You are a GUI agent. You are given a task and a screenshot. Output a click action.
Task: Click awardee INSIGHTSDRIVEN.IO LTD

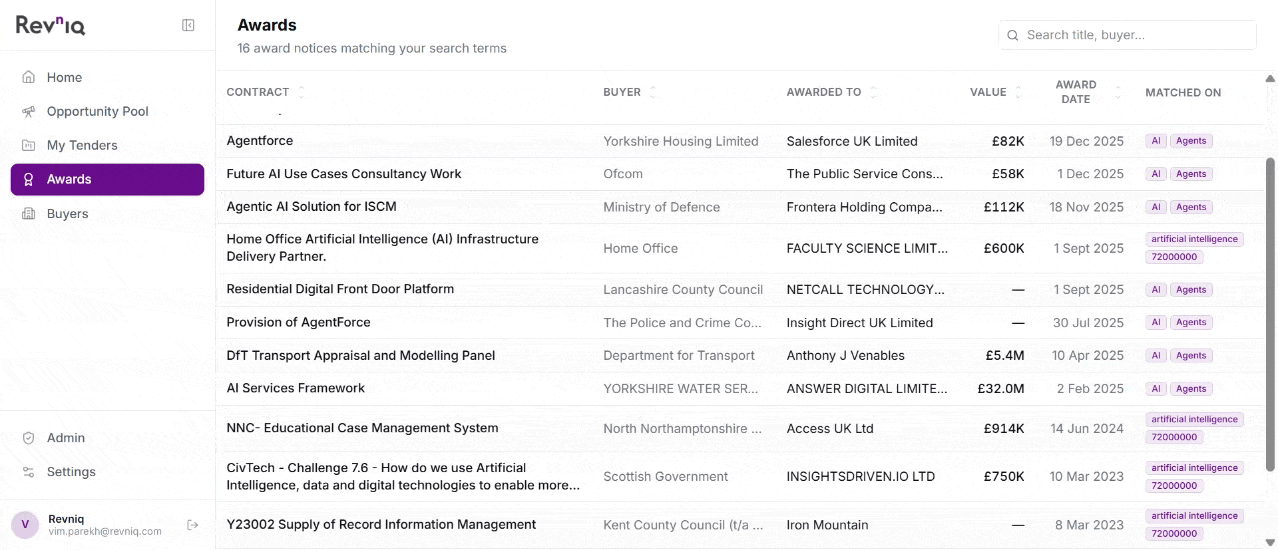[x=861, y=476]
